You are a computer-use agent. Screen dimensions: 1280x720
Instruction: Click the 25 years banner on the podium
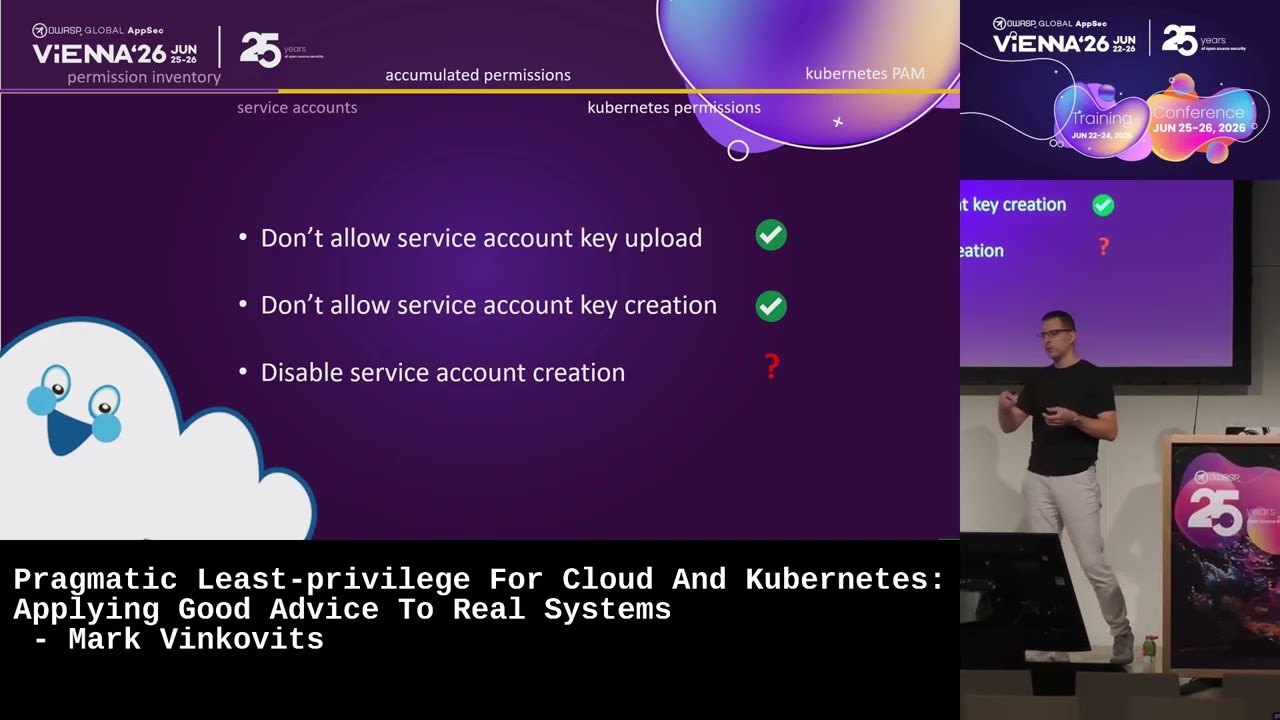(1225, 555)
